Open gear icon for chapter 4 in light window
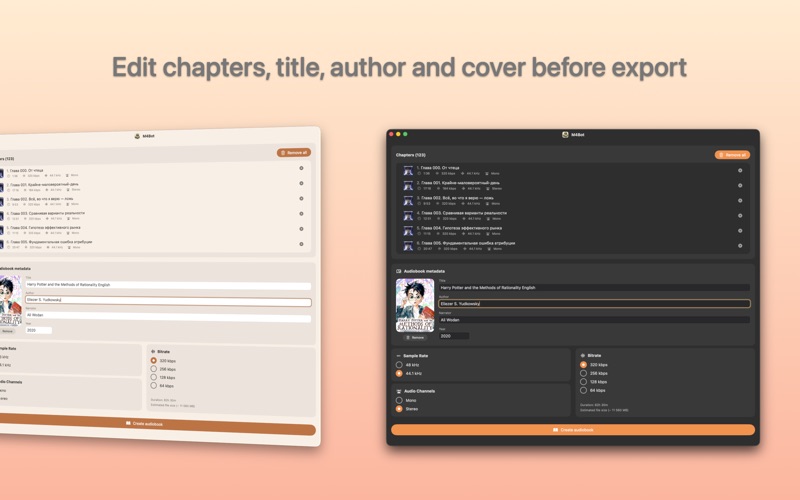Viewport: 800px width, 500px height. (301, 214)
